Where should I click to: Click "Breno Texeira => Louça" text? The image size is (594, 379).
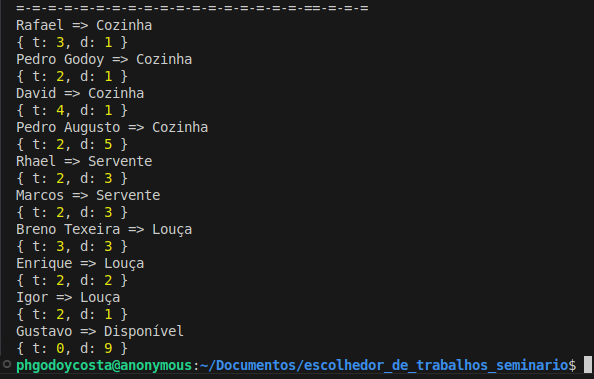click(104, 230)
